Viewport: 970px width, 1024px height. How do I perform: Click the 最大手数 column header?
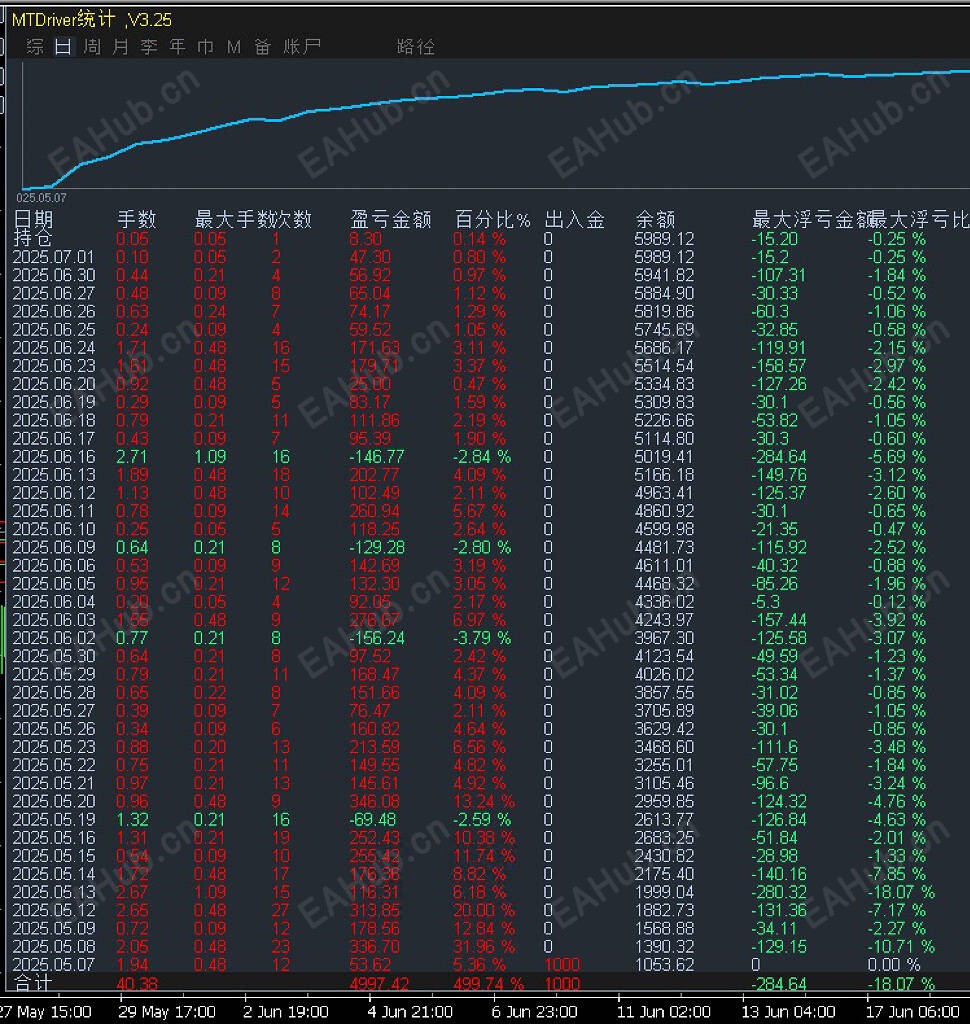click(233, 219)
